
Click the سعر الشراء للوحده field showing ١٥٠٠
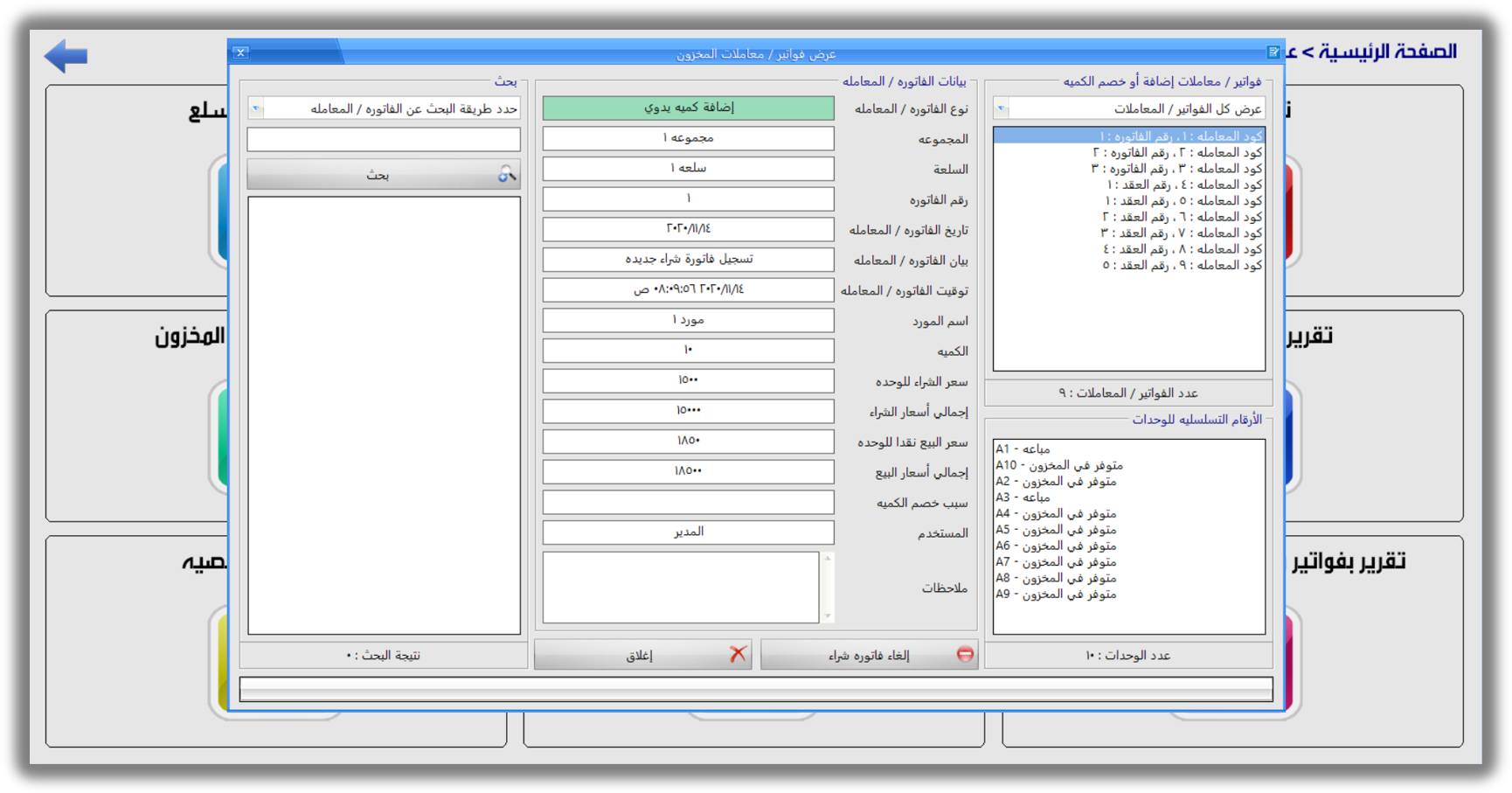pyautogui.click(x=689, y=380)
